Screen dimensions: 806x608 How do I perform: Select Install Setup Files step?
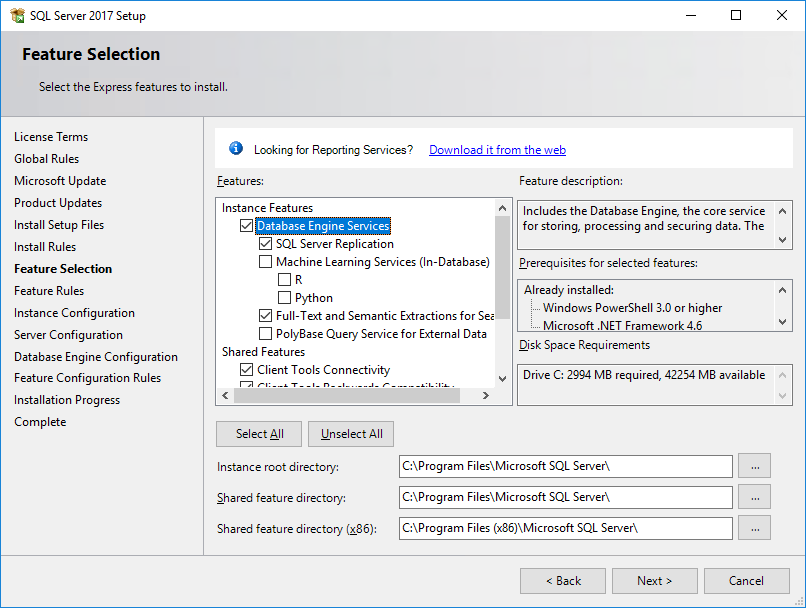[59, 225]
